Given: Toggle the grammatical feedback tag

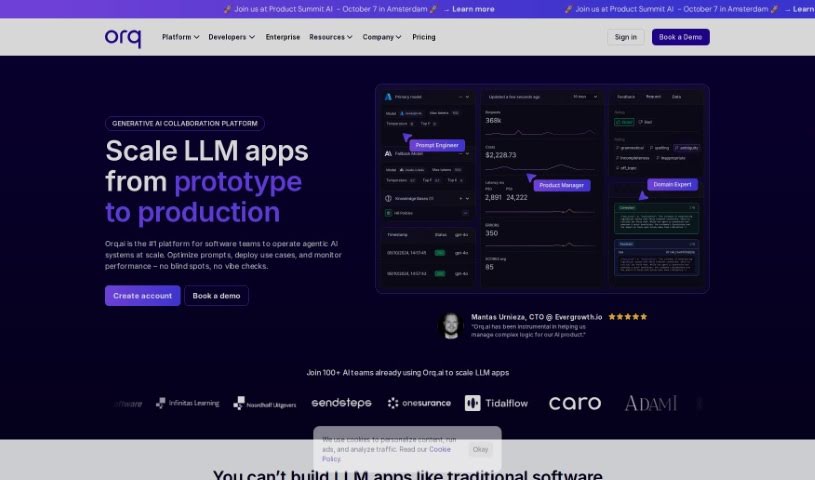Looking at the screenshot, I should pyautogui.click(x=629, y=148).
